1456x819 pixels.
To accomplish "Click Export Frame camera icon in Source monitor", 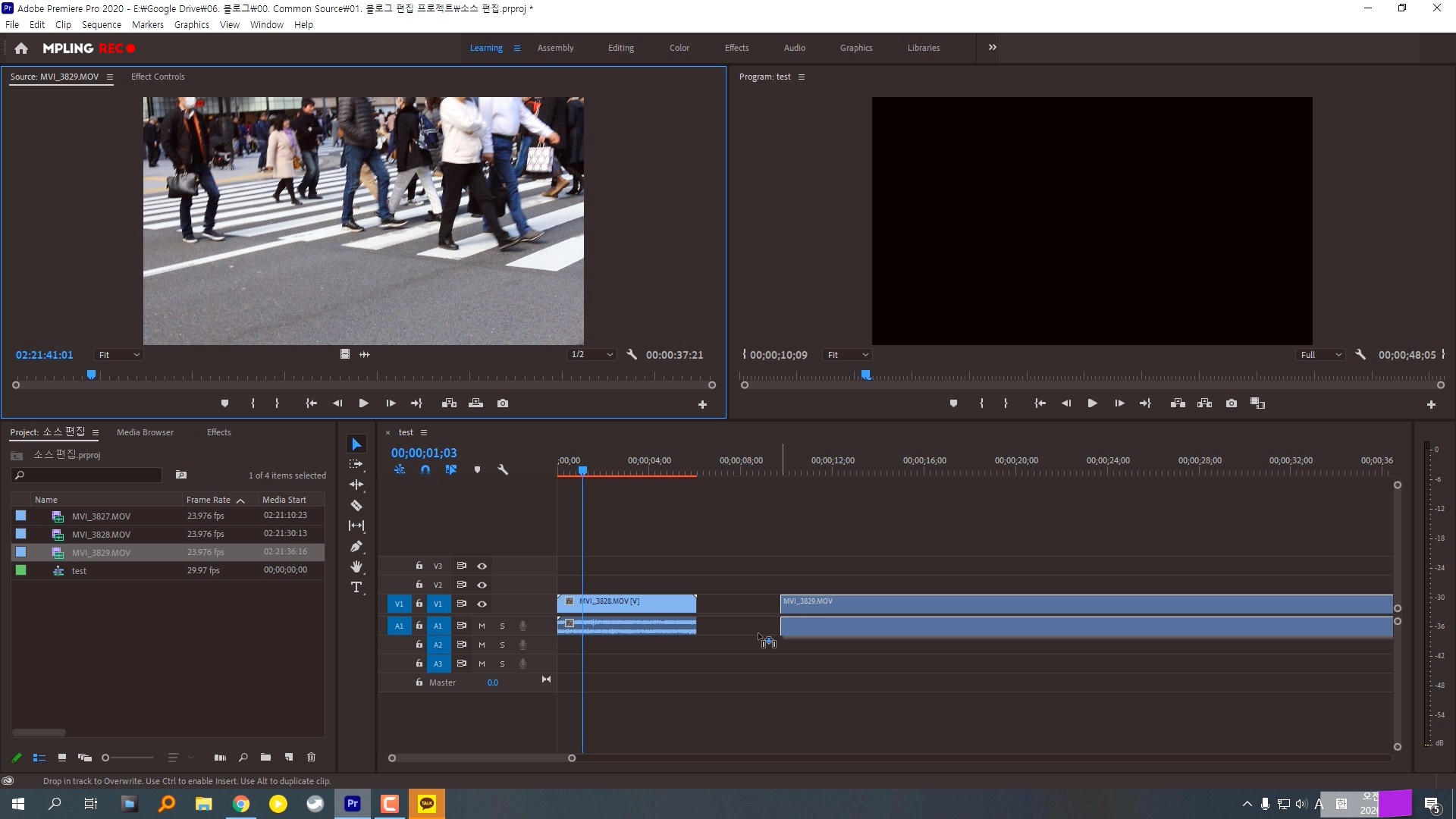I will point(503,403).
